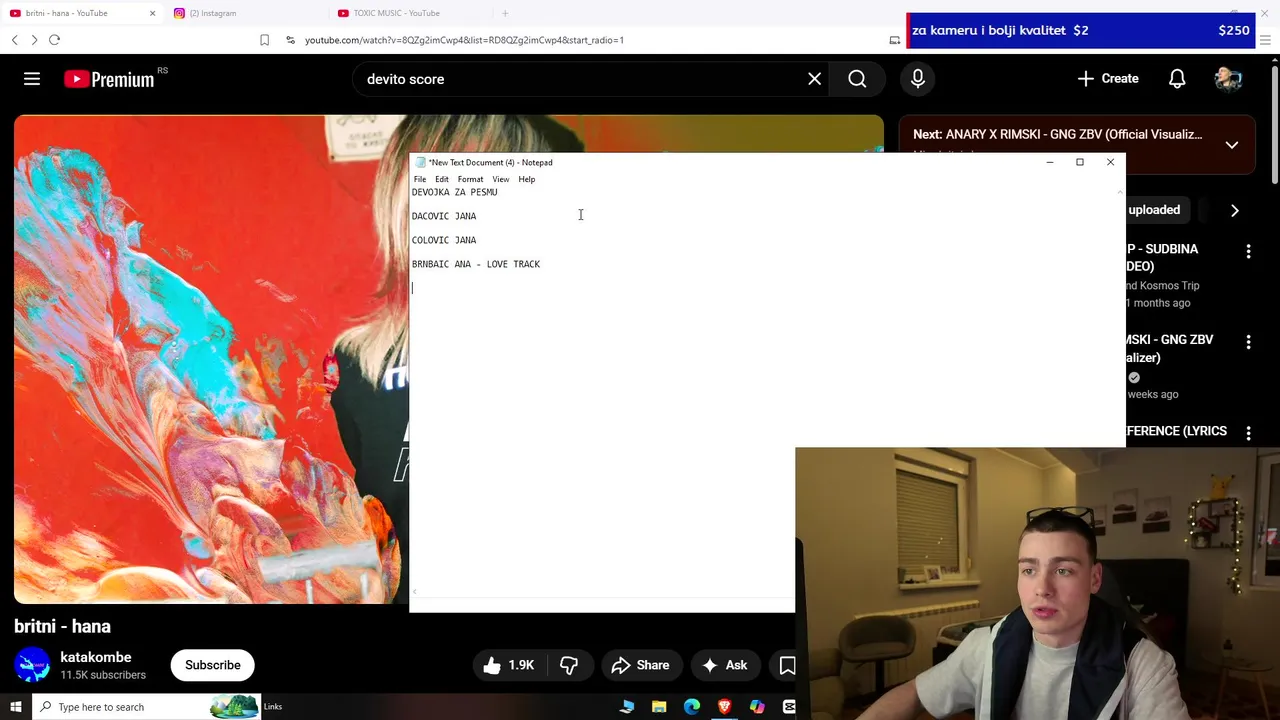Launch Microsoft Edge from the taskbar
The image size is (1280, 720).
(692, 707)
